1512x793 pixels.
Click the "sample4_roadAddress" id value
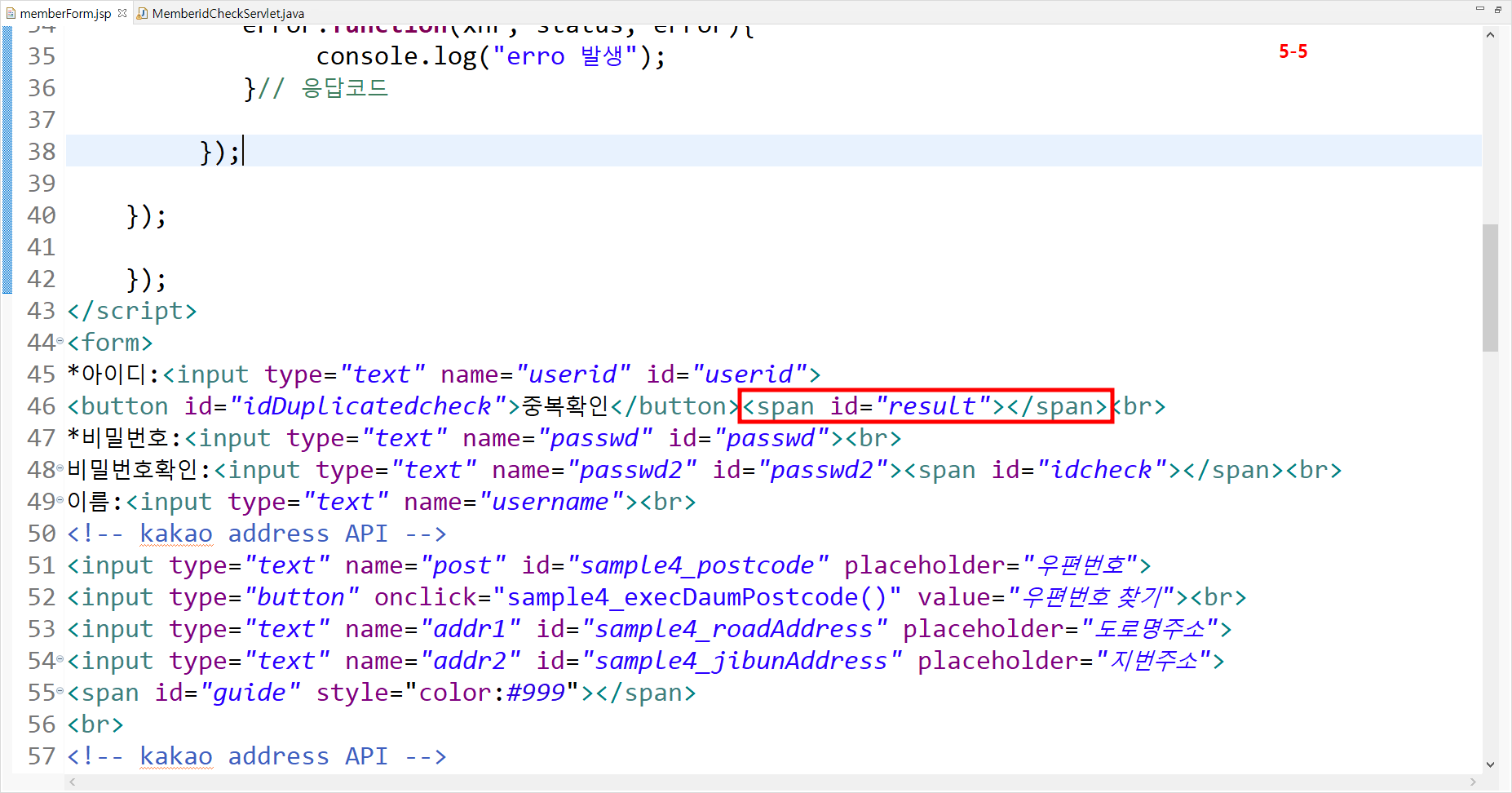coord(735,629)
